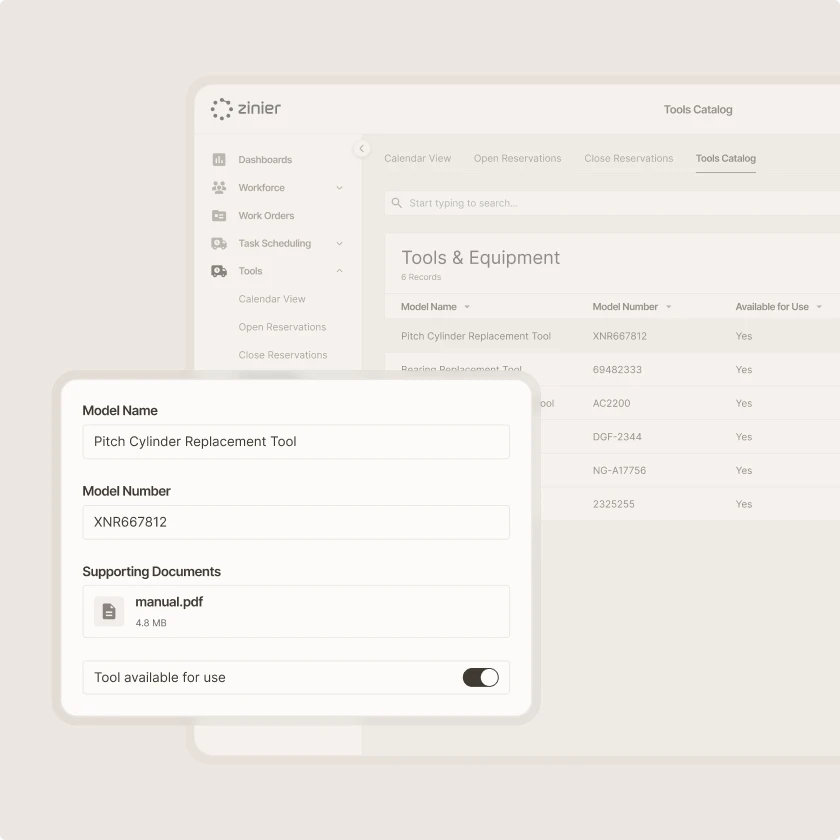Image resolution: width=840 pixels, height=840 pixels.
Task: Click the XNR667812 cell in the table
Action: (x=619, y=336)
